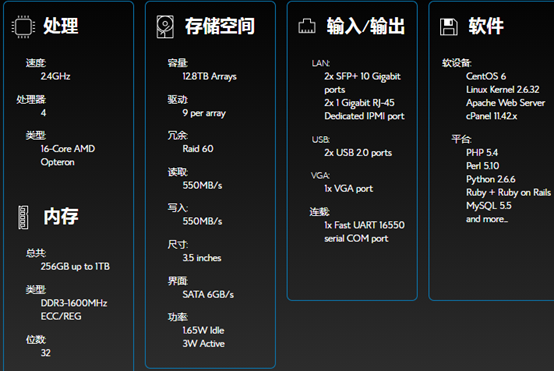Click the 2x 1 Gigabit RJ-45 text
Image resolution: width=554 pixels, height=371 pixels.
click(x=359, y=103)
